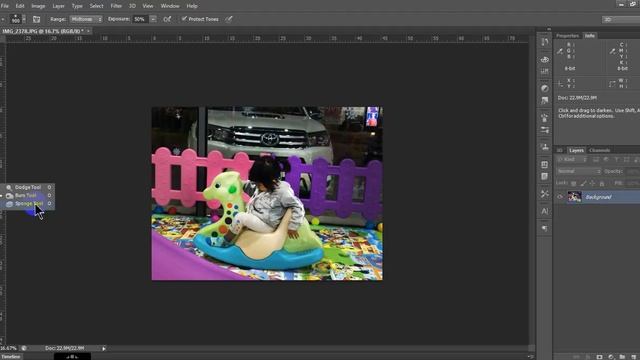
Task: Open the Tool Presets panel icon
Action: [544, 193]
